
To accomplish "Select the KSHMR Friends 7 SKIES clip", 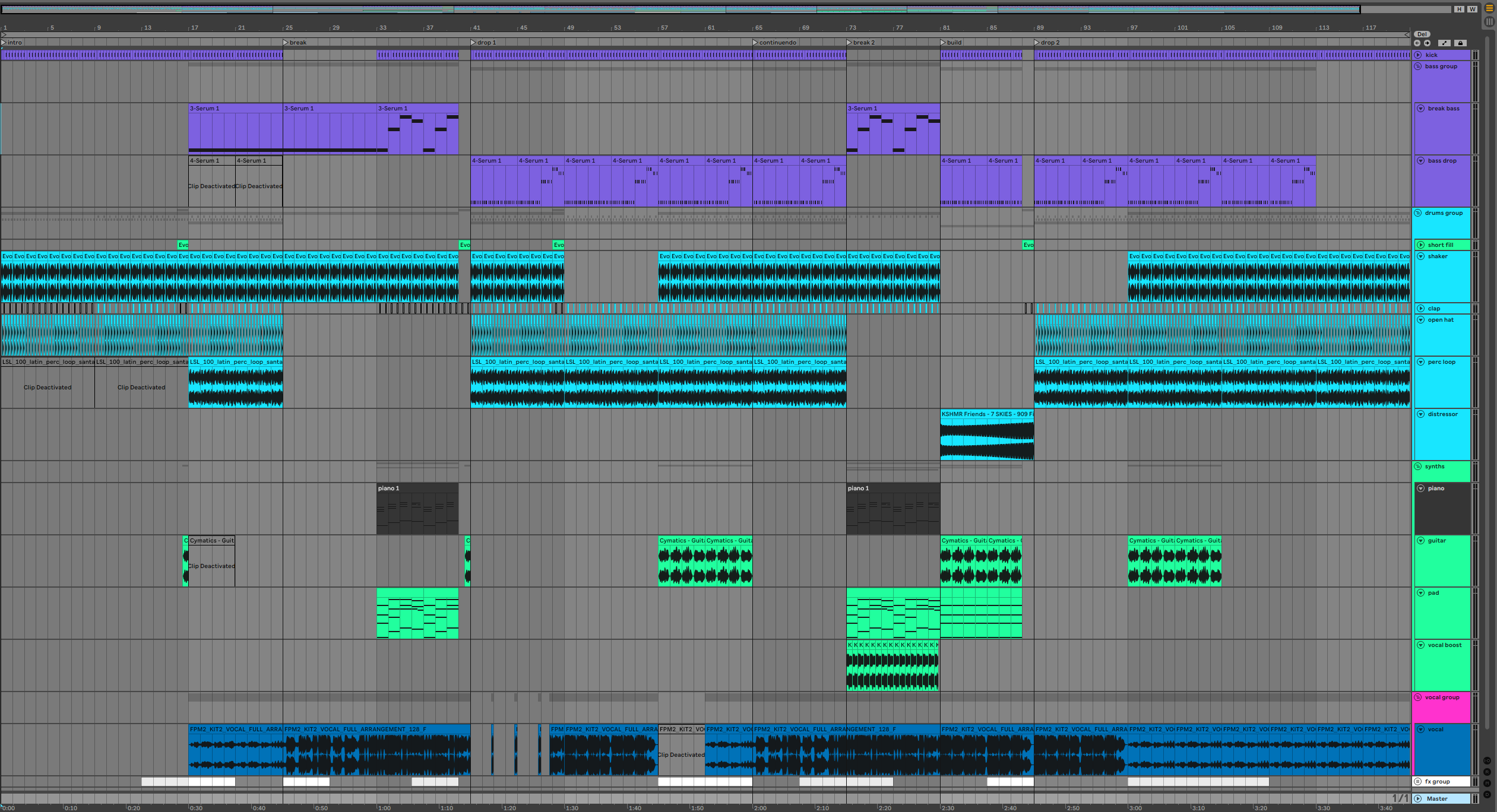I will point(986,414).
